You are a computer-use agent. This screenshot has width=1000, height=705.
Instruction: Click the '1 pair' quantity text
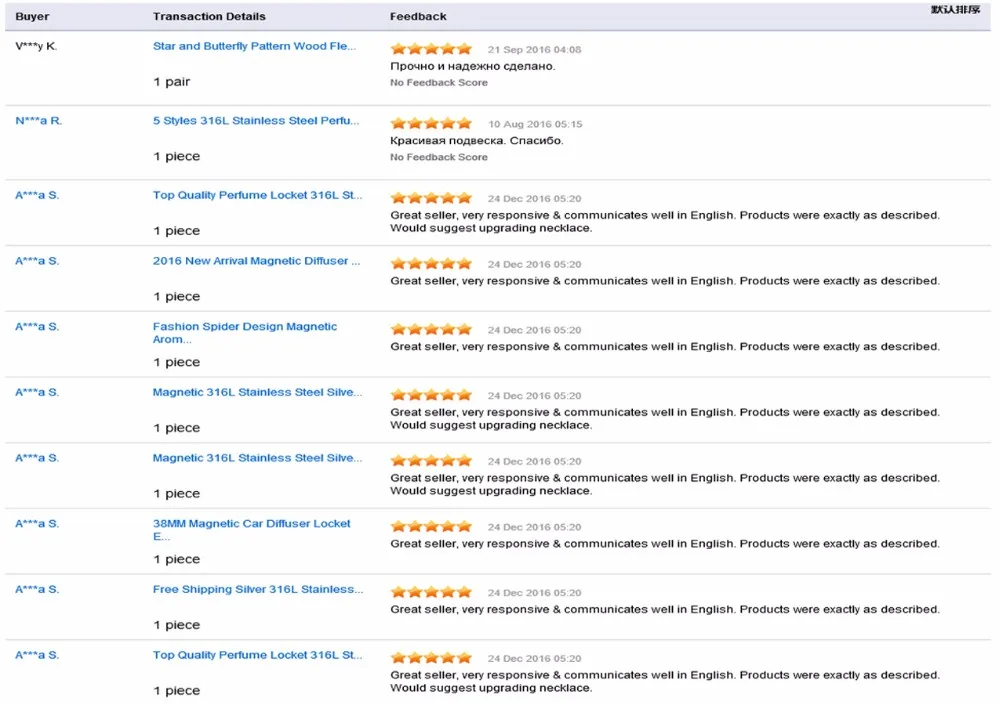171,82
